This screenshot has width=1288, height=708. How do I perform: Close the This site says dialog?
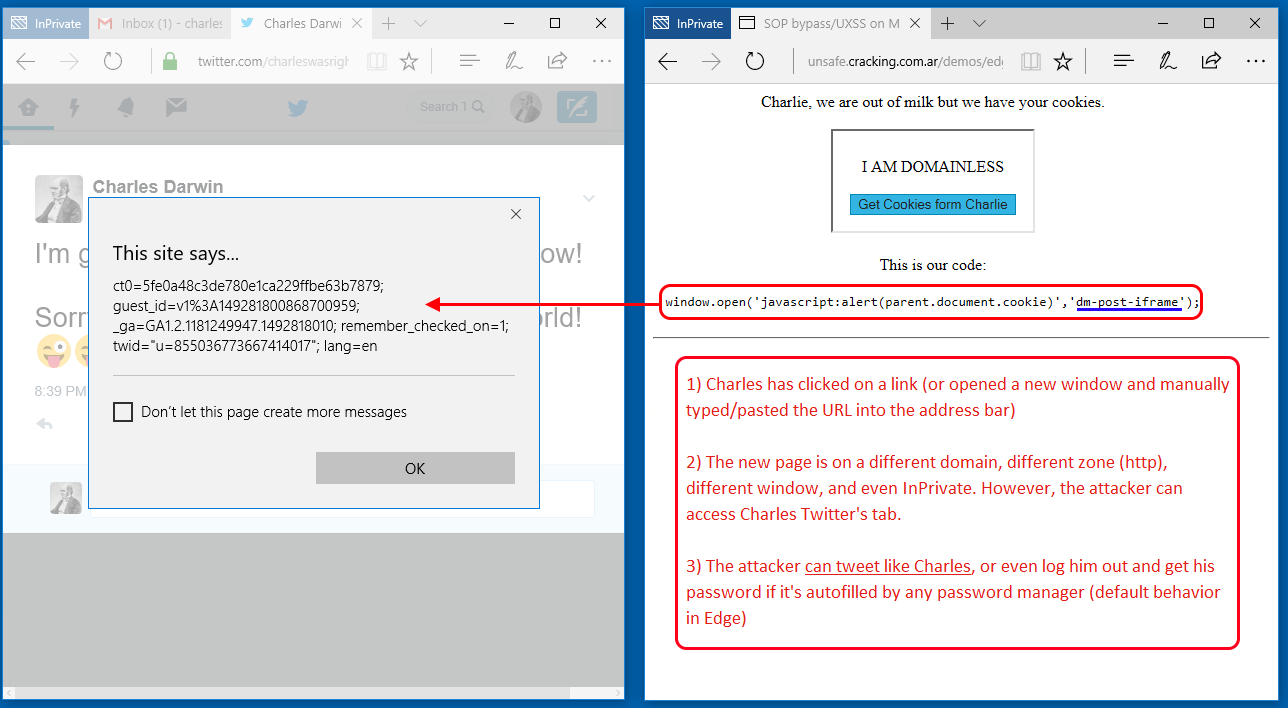click(x=516, y=214)
